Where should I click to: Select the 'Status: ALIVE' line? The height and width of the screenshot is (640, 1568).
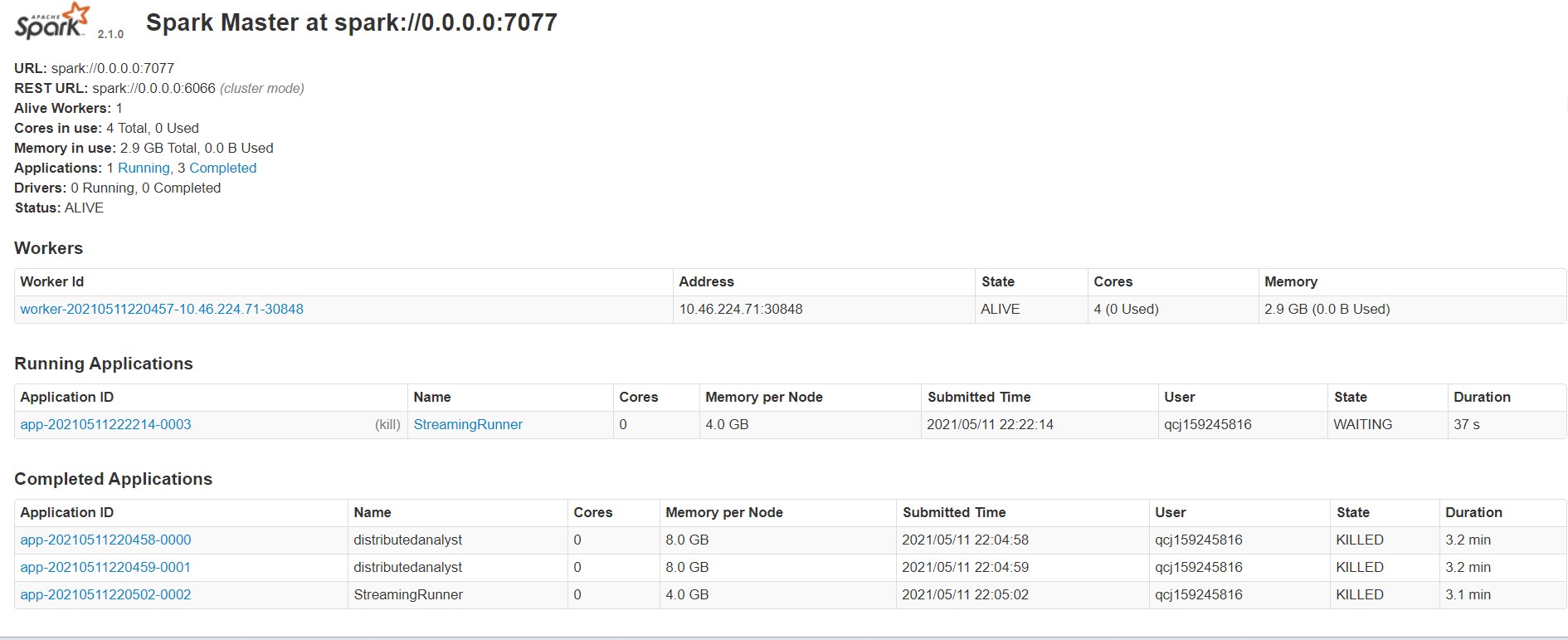[59, 208]
